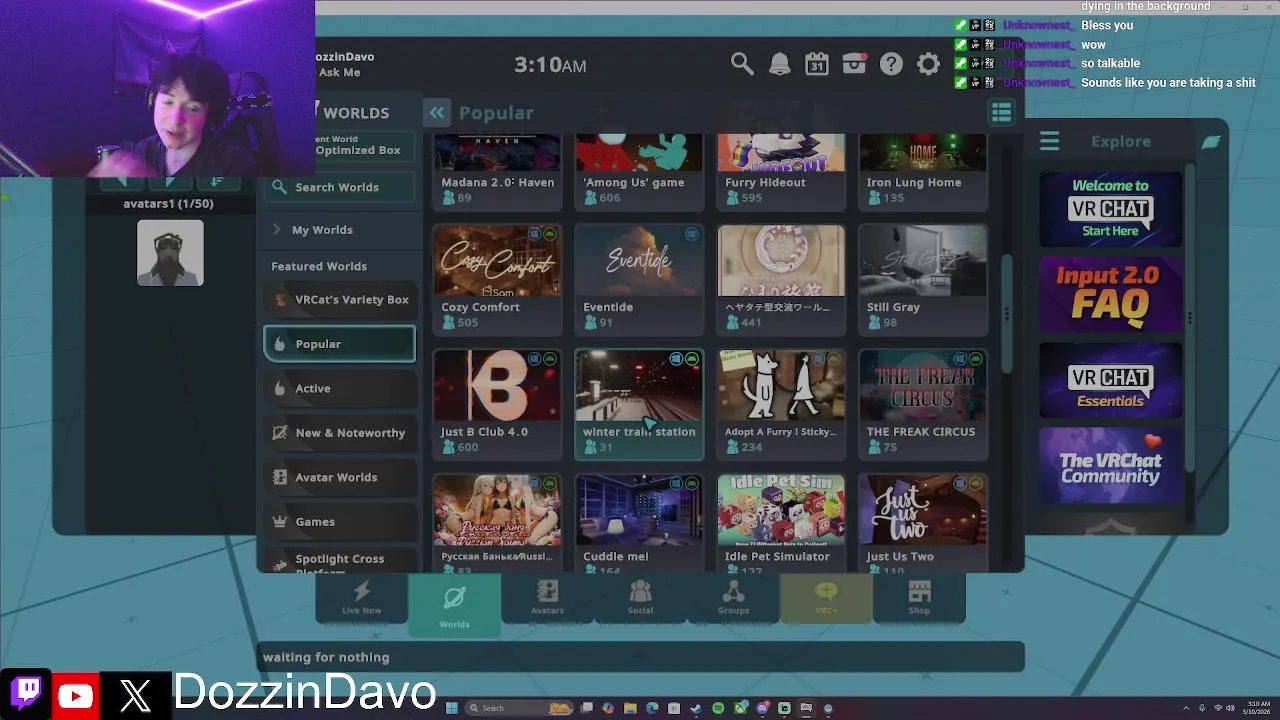Open File Explorer from the taskbar

pos(630,708)
